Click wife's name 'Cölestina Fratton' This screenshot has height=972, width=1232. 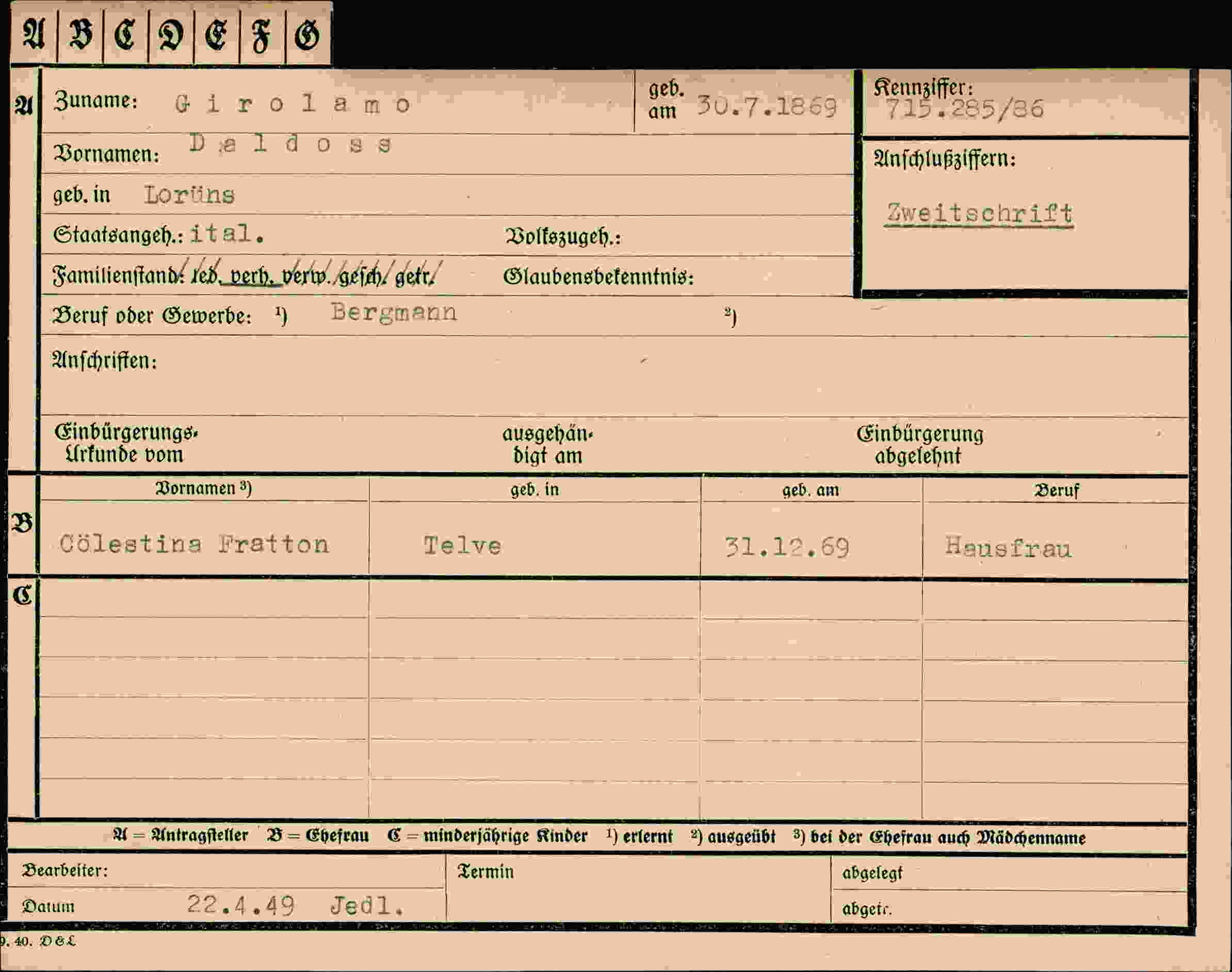[x=194, y=545]
